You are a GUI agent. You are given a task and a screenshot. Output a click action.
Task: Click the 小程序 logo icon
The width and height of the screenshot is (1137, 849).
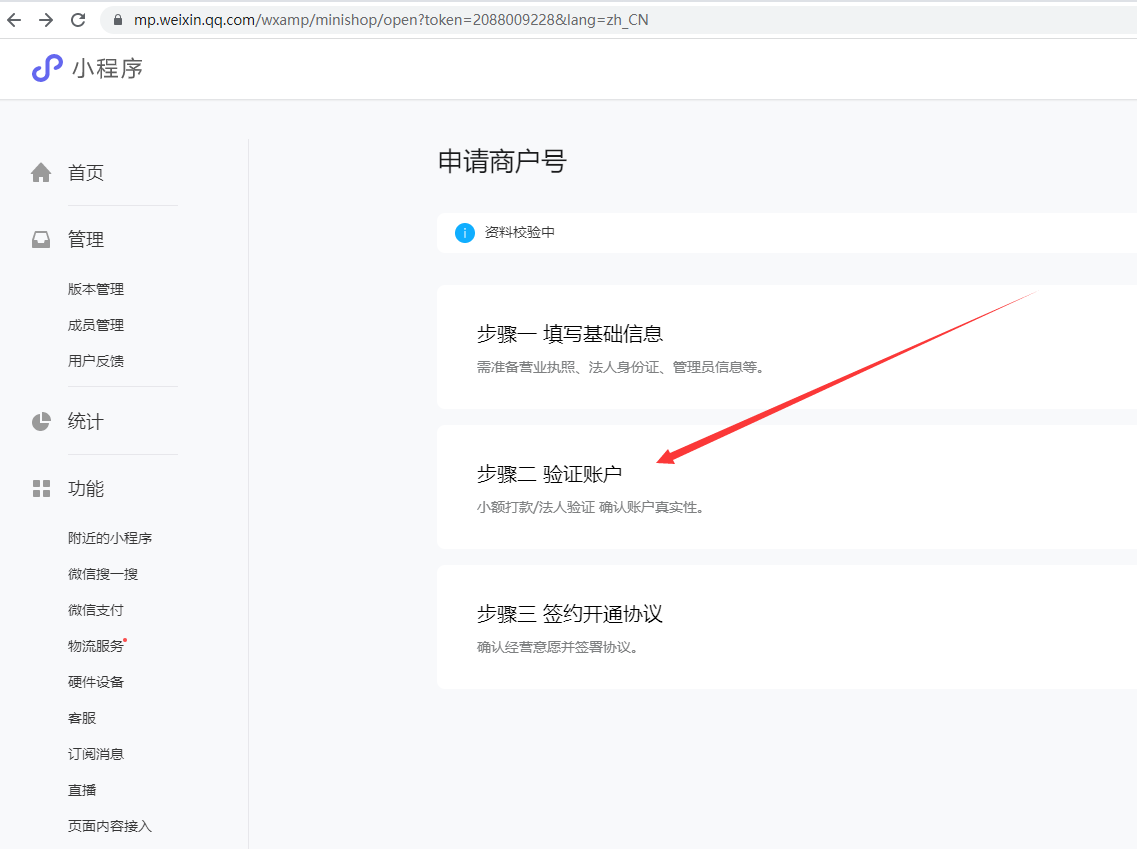pos(47,68)
